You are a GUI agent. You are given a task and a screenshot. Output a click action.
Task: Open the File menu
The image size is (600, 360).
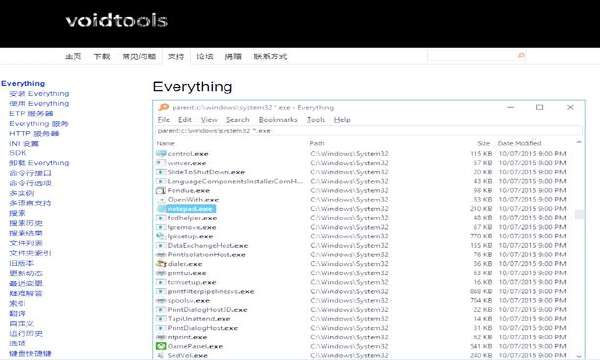pyautogui.click(x=164, y=120)
